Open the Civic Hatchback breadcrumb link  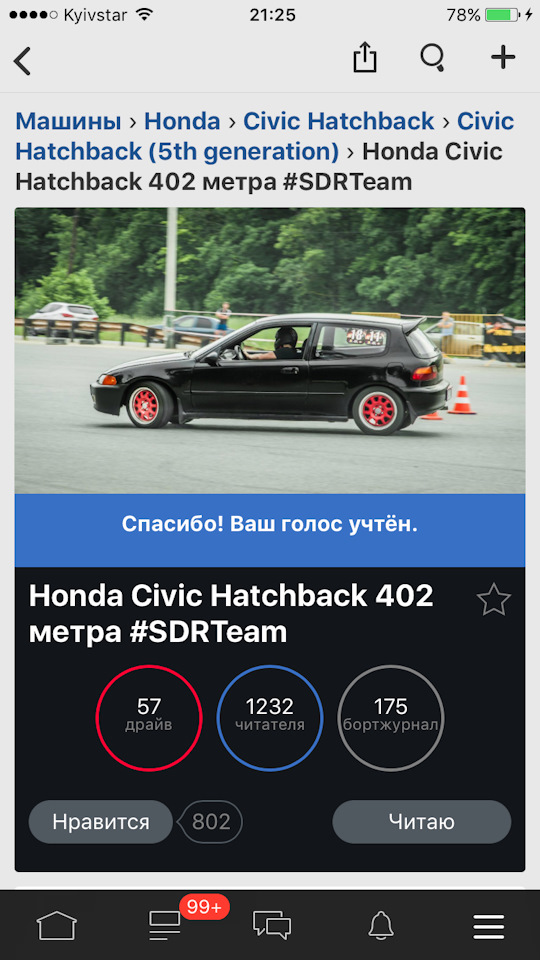pos(339,121)
